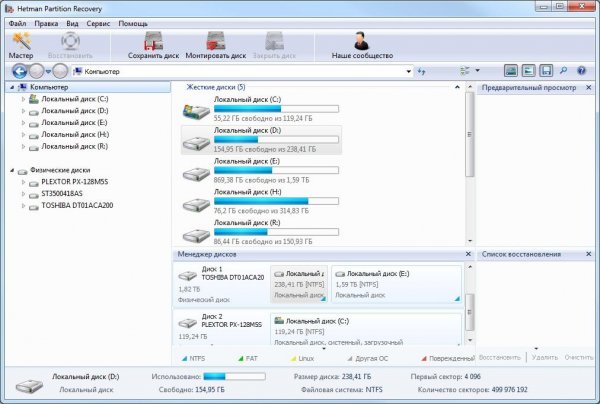Click Восстановить in recovery list panel

(500, 357)
